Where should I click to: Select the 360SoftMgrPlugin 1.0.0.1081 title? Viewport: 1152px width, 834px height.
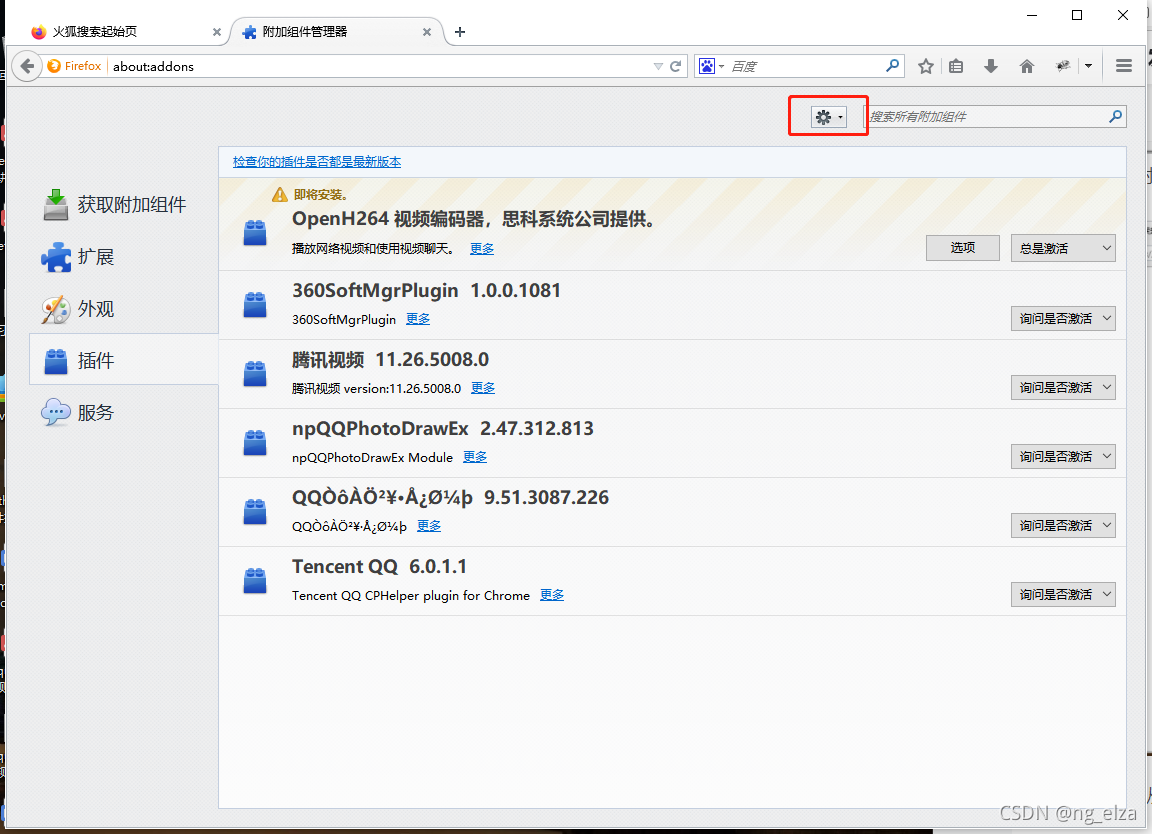pyautogui.click(x=426, y=291)
